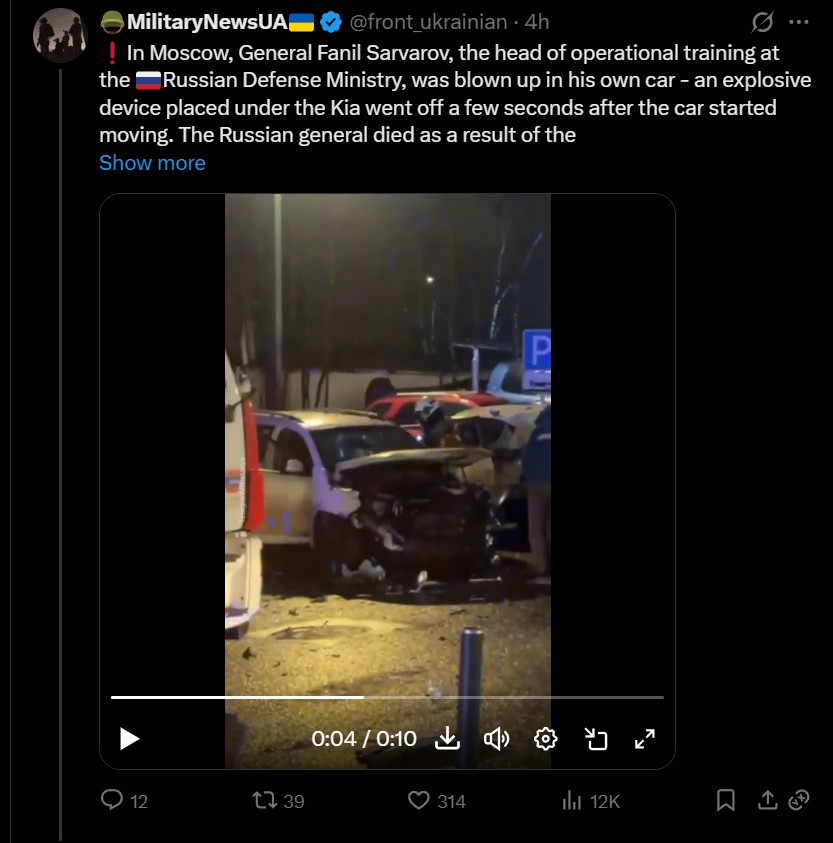The width and height of the screenshot is (833, 843).
Task: Open the three-dot more options menu
Action: pyautogui.click(x=799, y=22)
